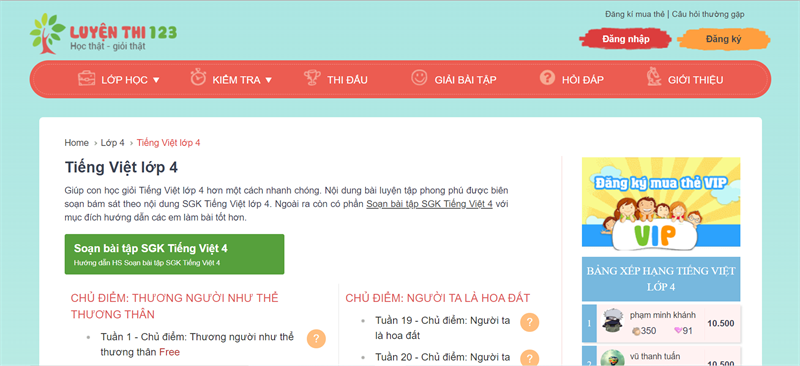Click the Học thật - giỏi thật slogan

click(108, 46)
